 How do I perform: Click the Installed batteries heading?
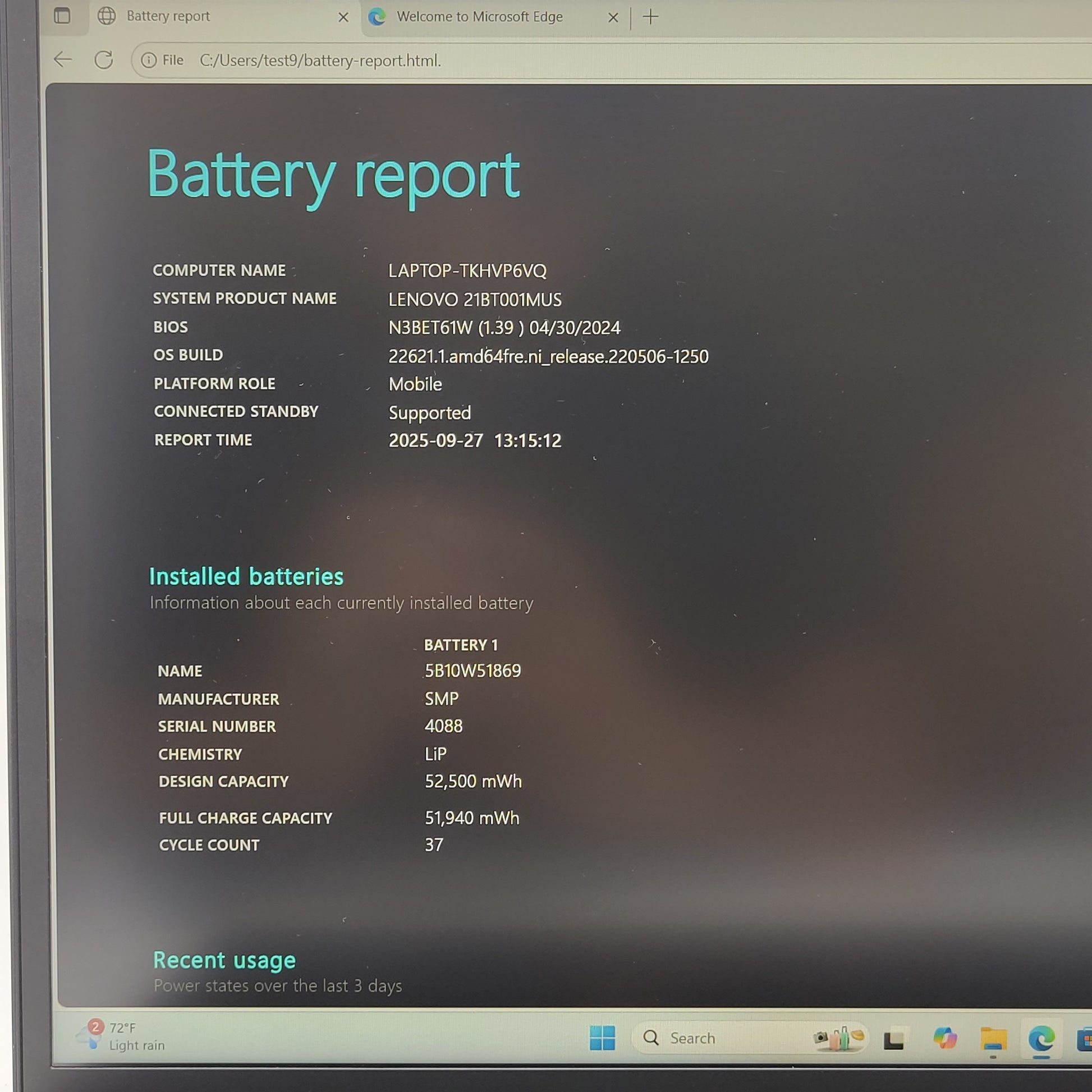pos(246,576)
